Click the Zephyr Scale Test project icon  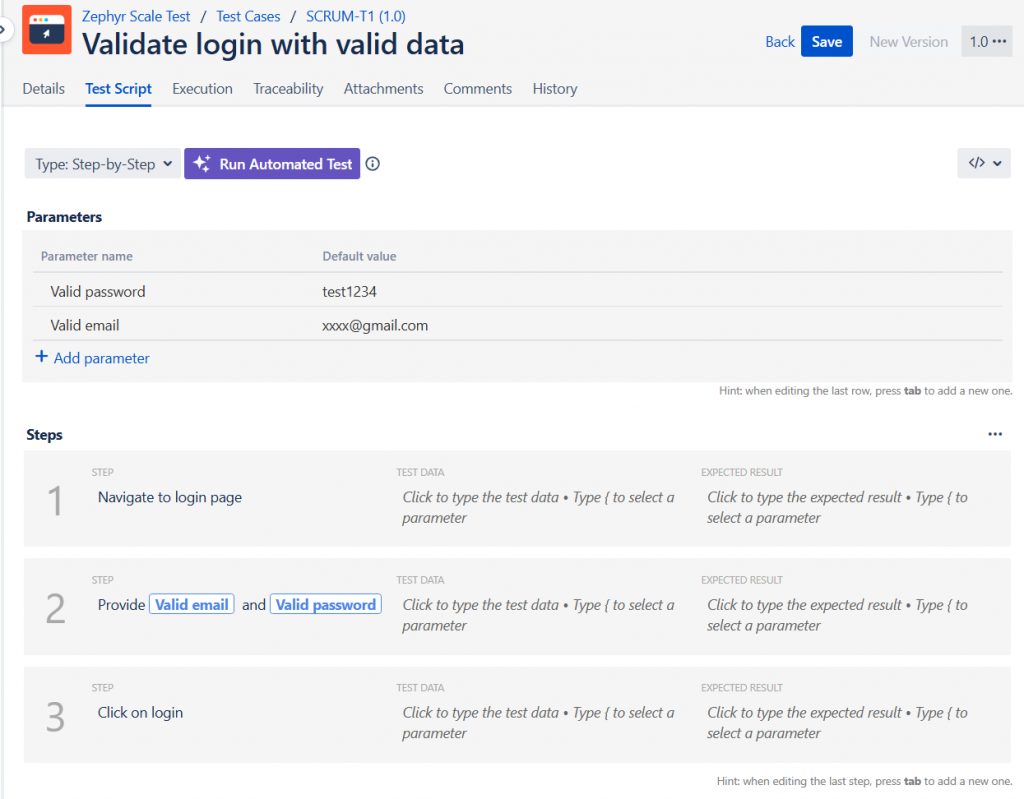[46, 30]
